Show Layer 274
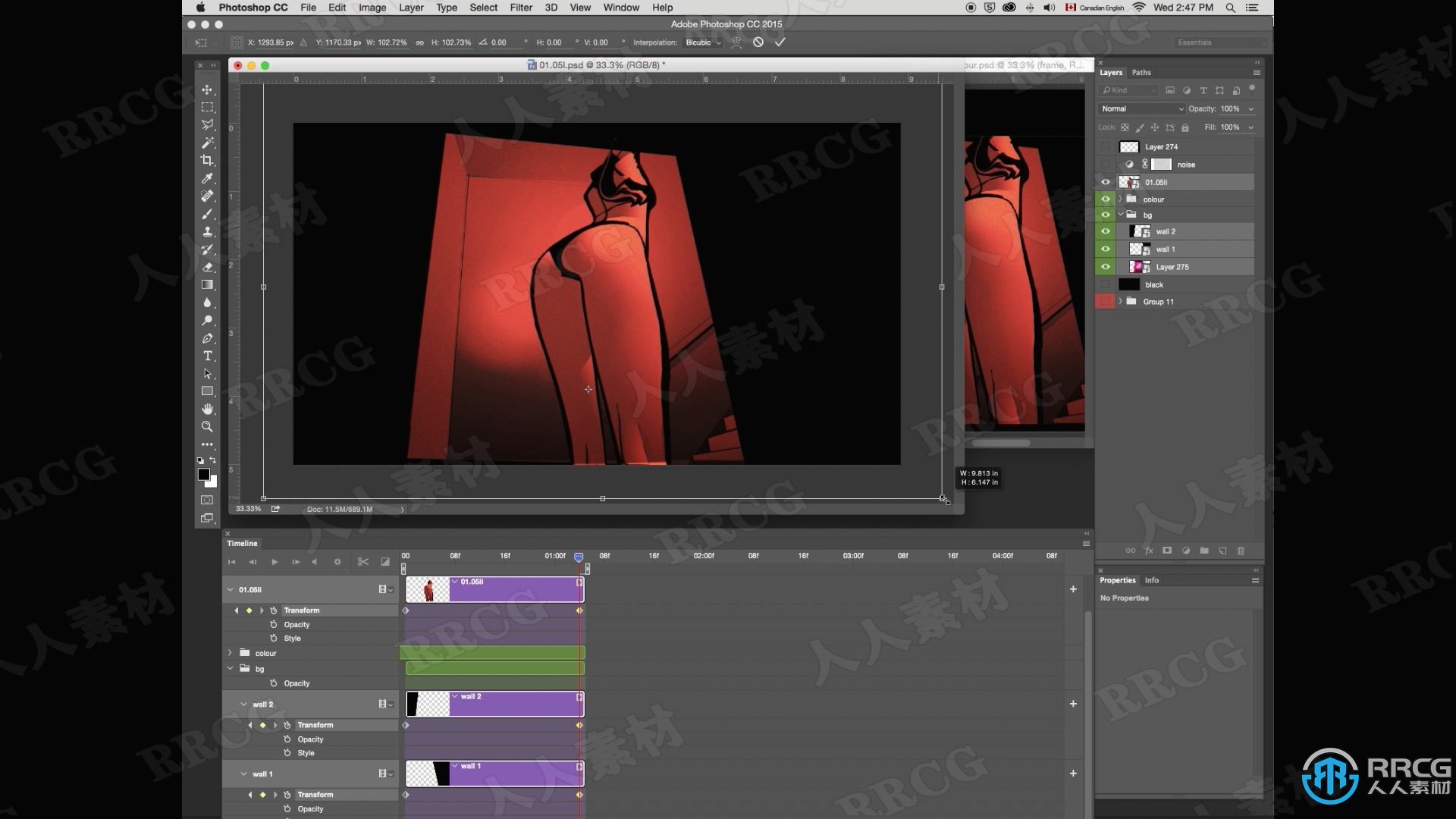This screenshot has width=1456, height=819. pos(1105,146)
